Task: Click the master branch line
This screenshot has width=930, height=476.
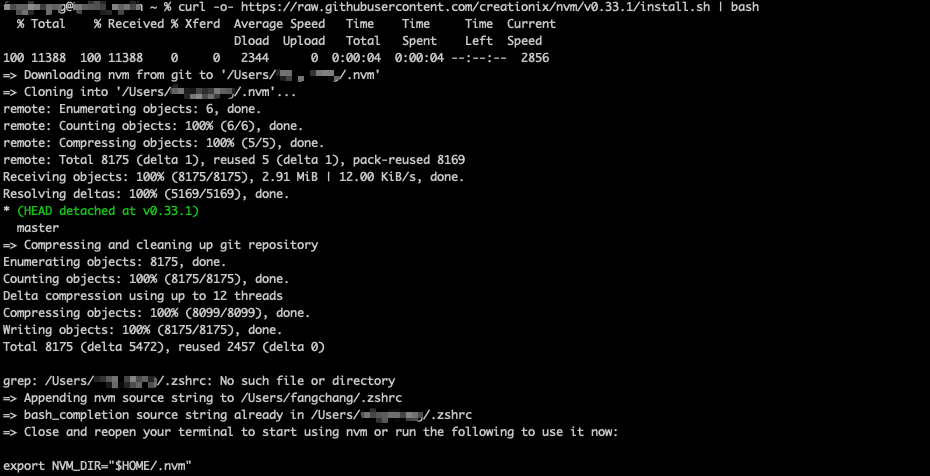Action: click(38, 228)
